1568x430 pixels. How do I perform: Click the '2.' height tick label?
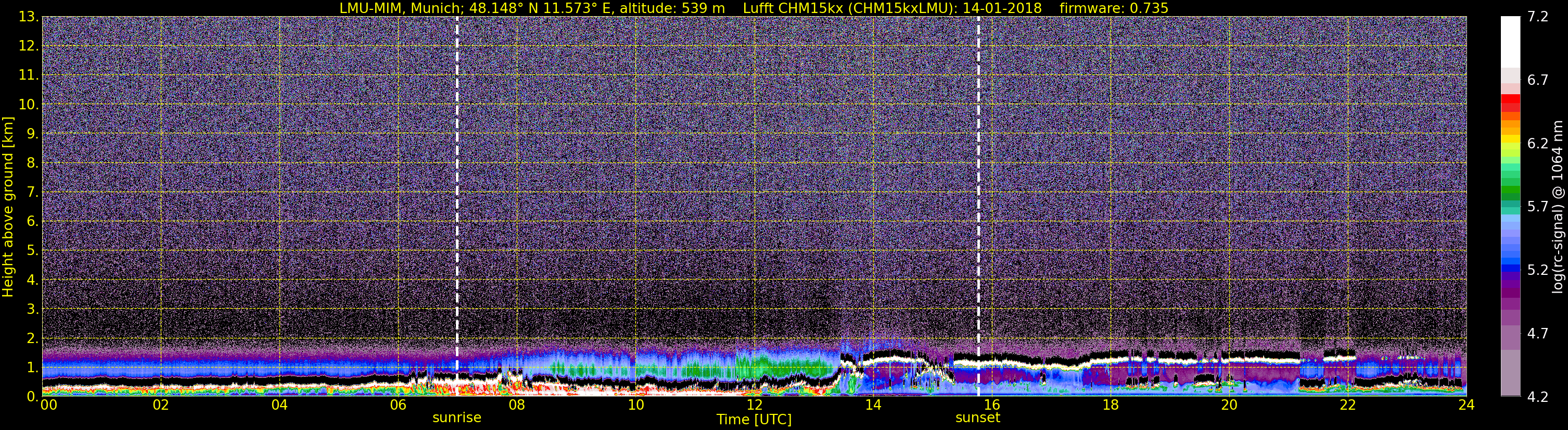pyautogui.click(x=33, y=338)
